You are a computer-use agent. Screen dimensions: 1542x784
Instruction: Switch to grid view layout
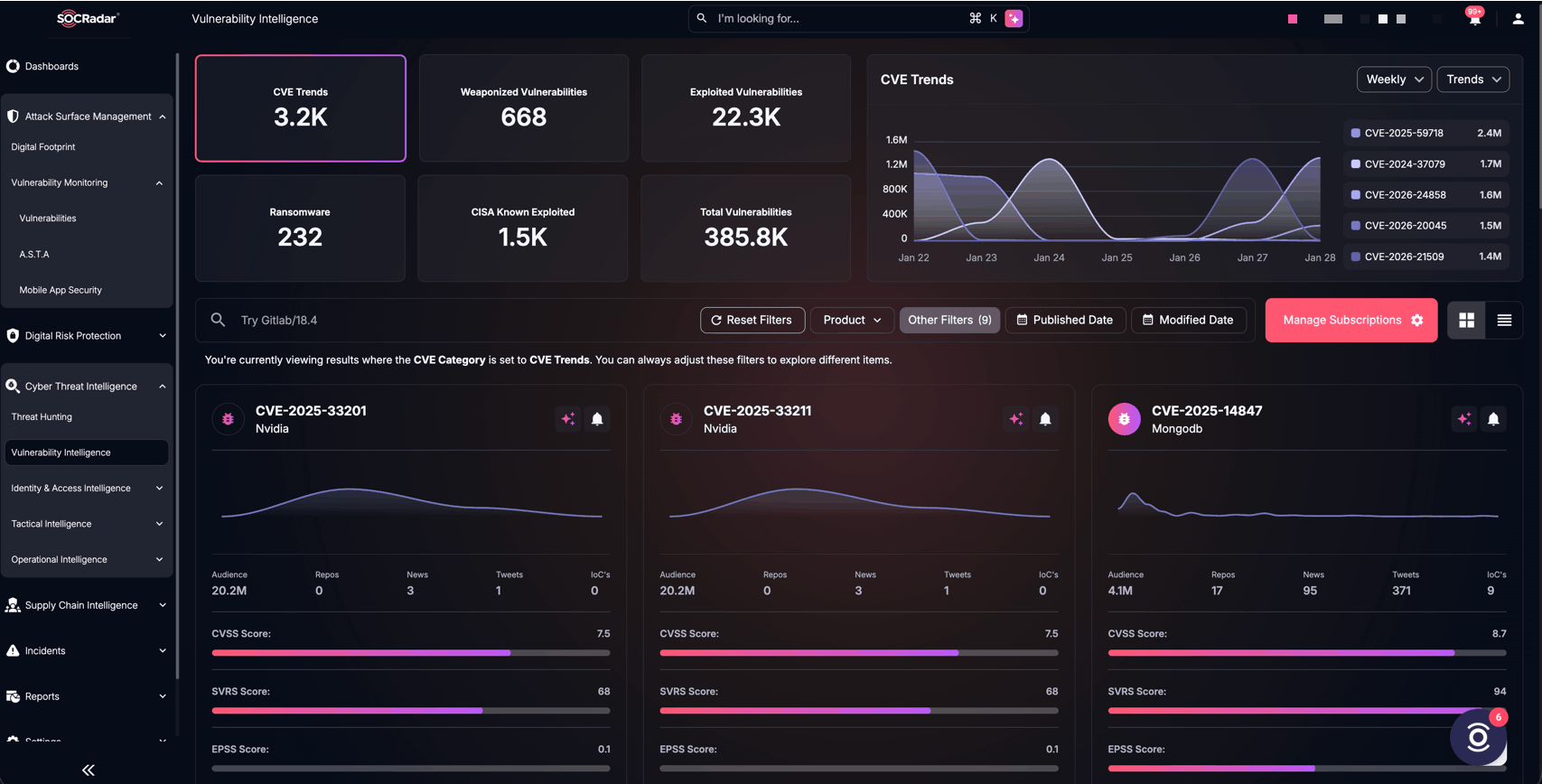tap(1466, 321)
